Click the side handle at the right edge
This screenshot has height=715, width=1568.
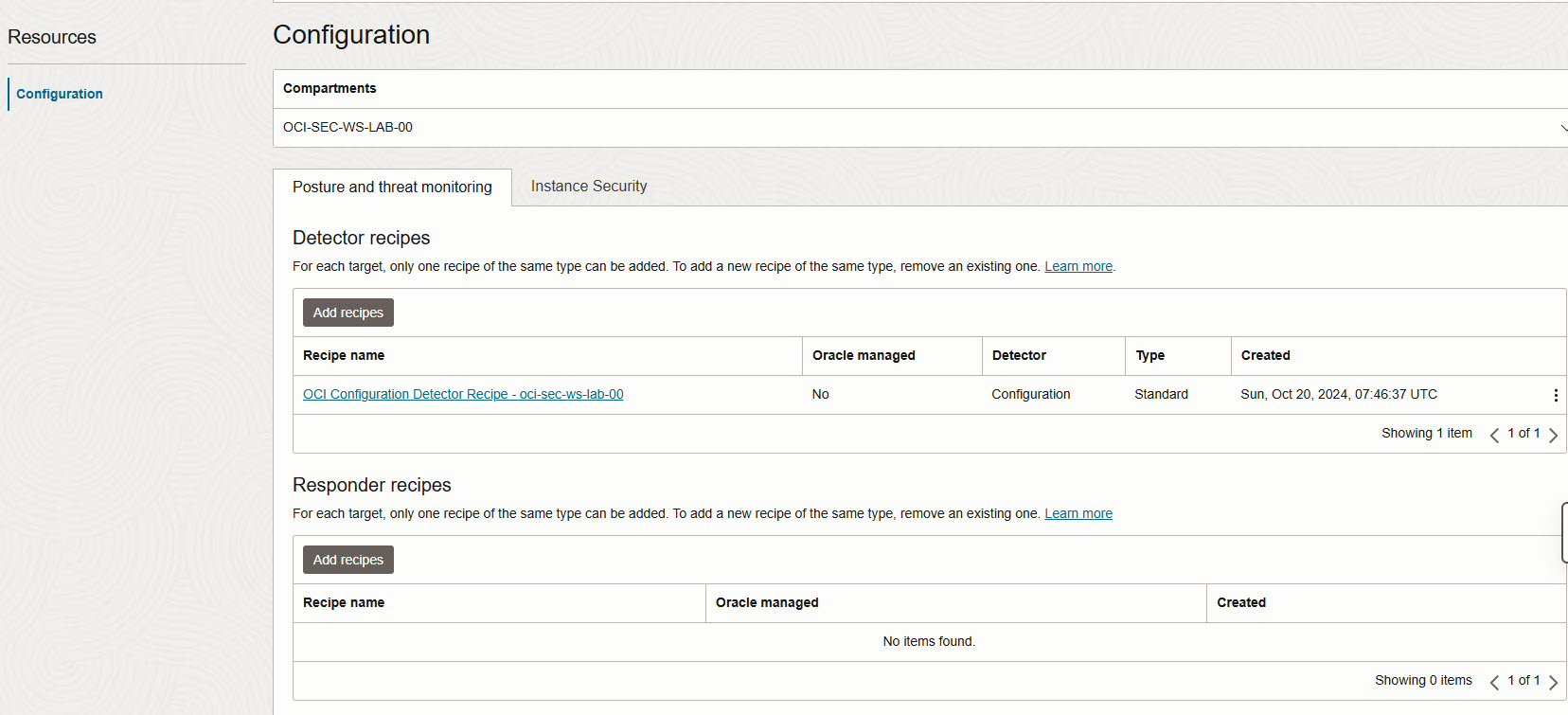(x=1564, y=533)
